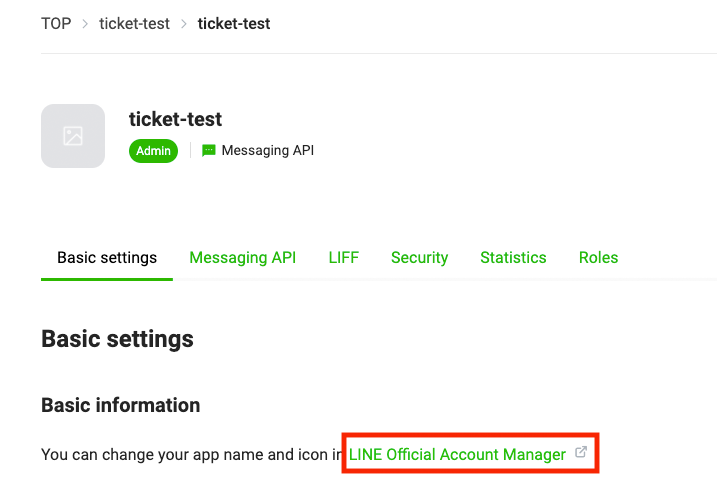Go to TOP in the breadcrumb
The image size is (717, 490).
(x=56, y=23)
